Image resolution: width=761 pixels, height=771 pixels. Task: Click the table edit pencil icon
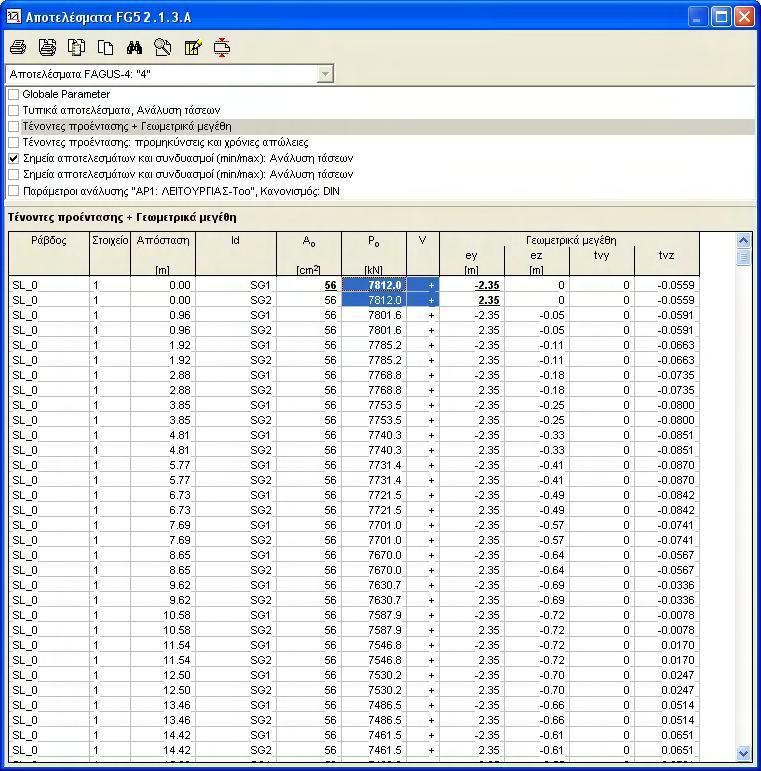(193, 48)
